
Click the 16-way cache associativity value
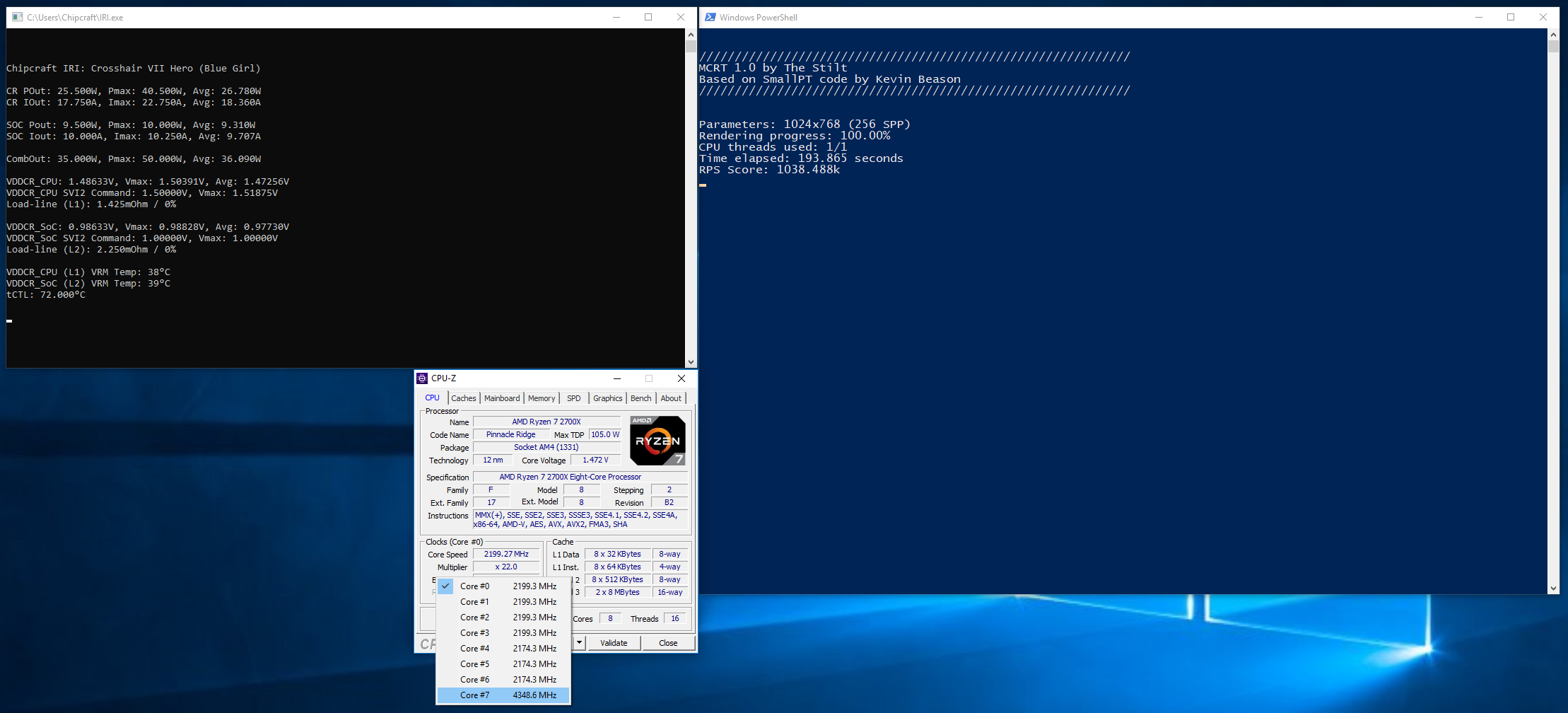click(670, 592)
